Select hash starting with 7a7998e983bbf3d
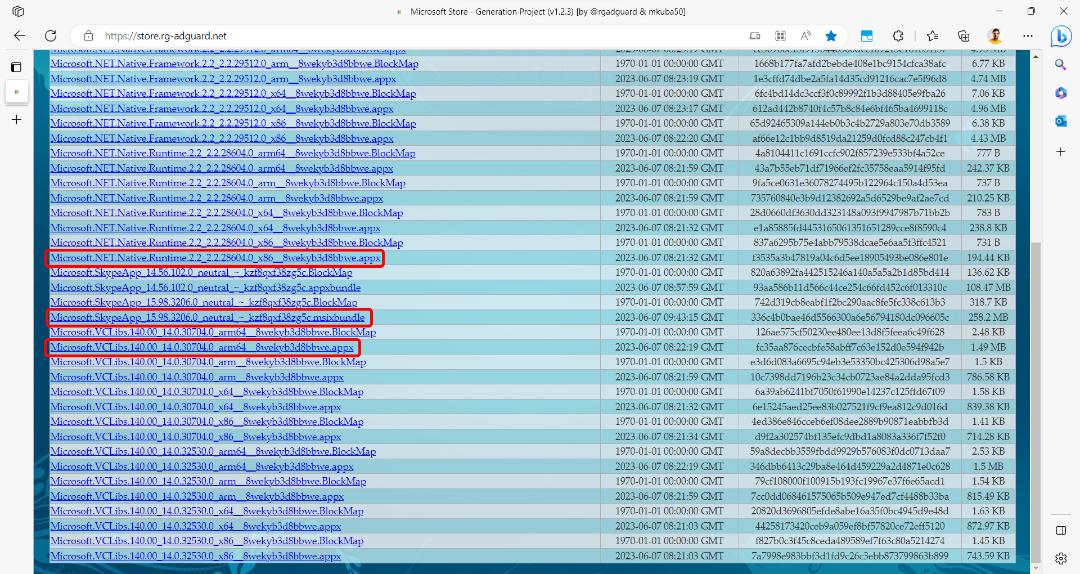The height and width of the screenshot is (574, 1080). 850,556
